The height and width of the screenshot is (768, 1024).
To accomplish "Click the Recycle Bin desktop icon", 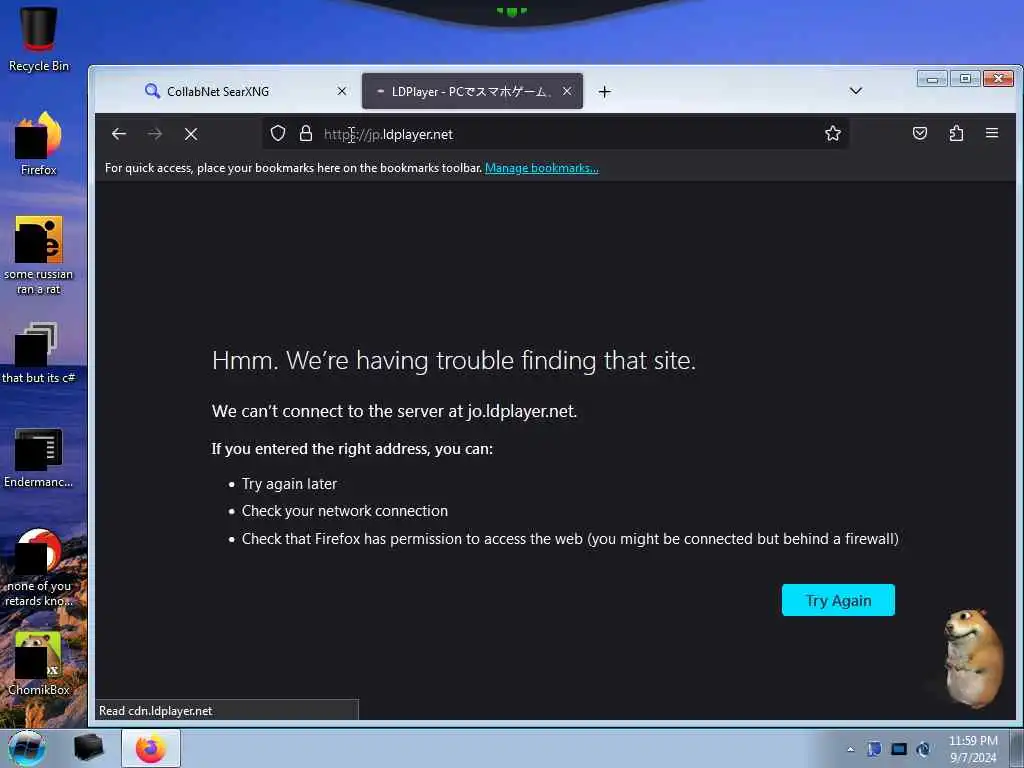I will [39, 39].
